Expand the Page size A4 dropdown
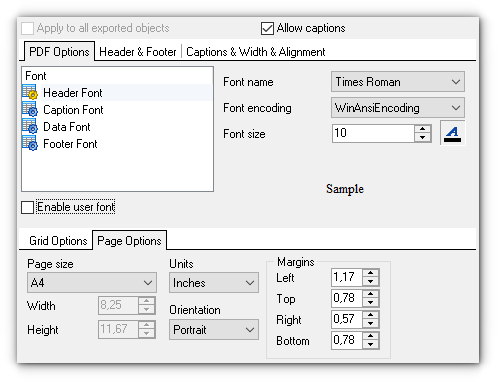This screenshot has height=382, width=498. tap(92, 283)
